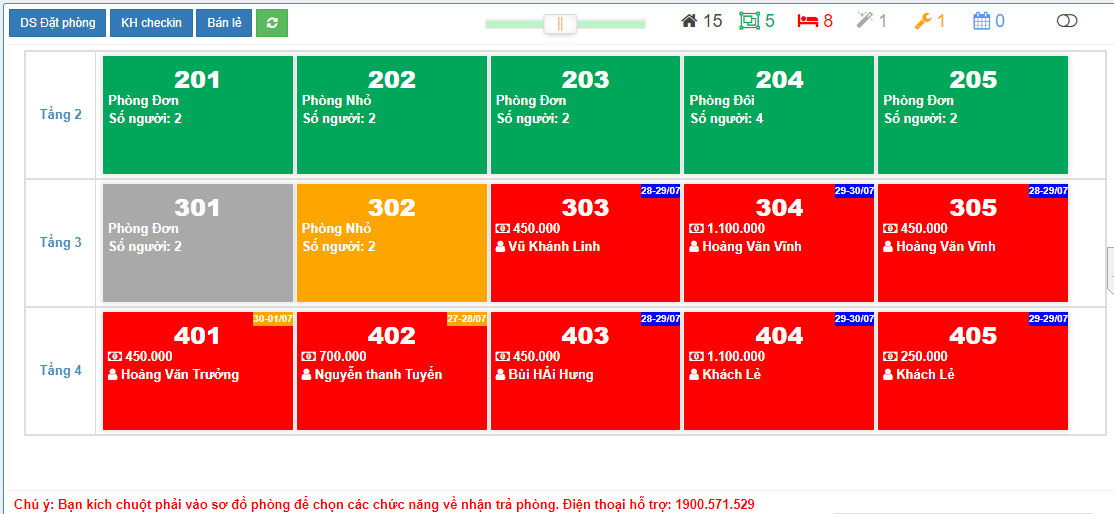Image resolution: width=1114 pixels, height=514 pixels.
Task: Click the orange wrench maintenance icon
Action: point(923,21)
